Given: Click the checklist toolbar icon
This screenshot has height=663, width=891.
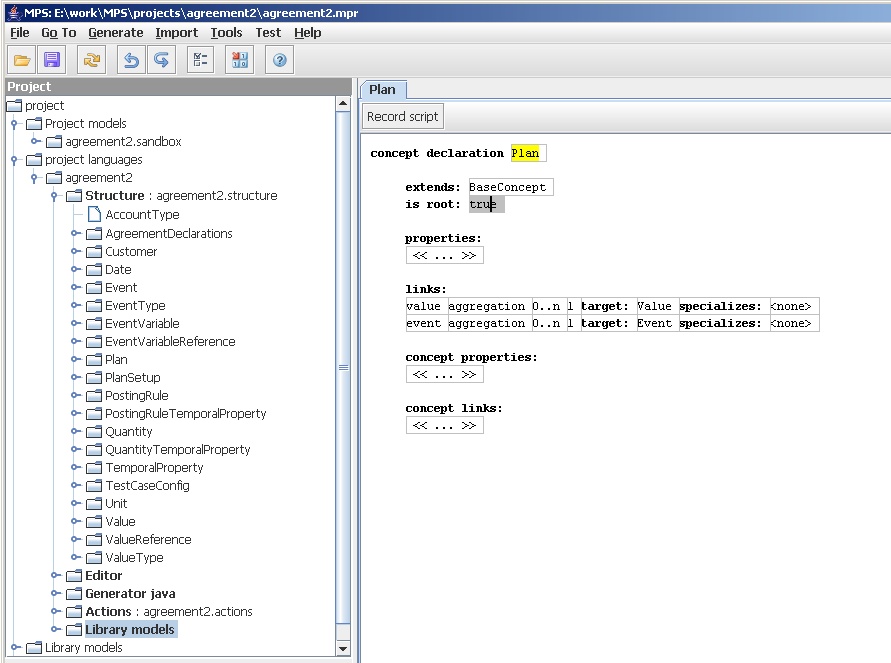Looking at the screenshot, I should pos(200,61).
